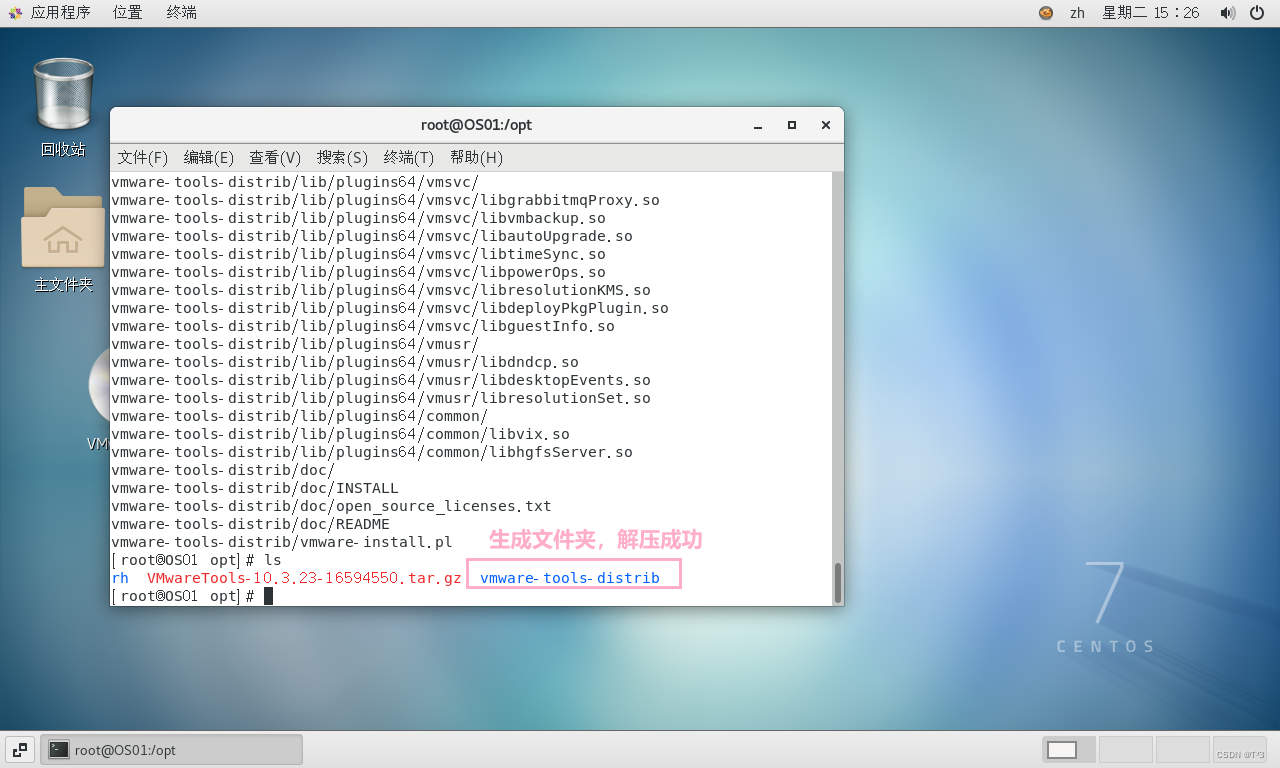Click the workspace switcher icon at bottom-left

pos(19,748)
